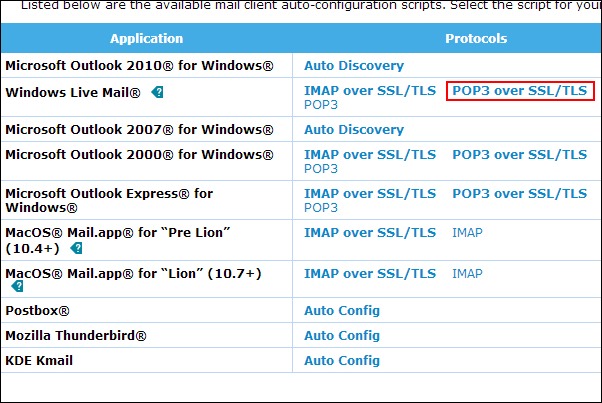Open Auto Config for Mozilla Thunderbird

pyautogui.click(x=342, y=335)
